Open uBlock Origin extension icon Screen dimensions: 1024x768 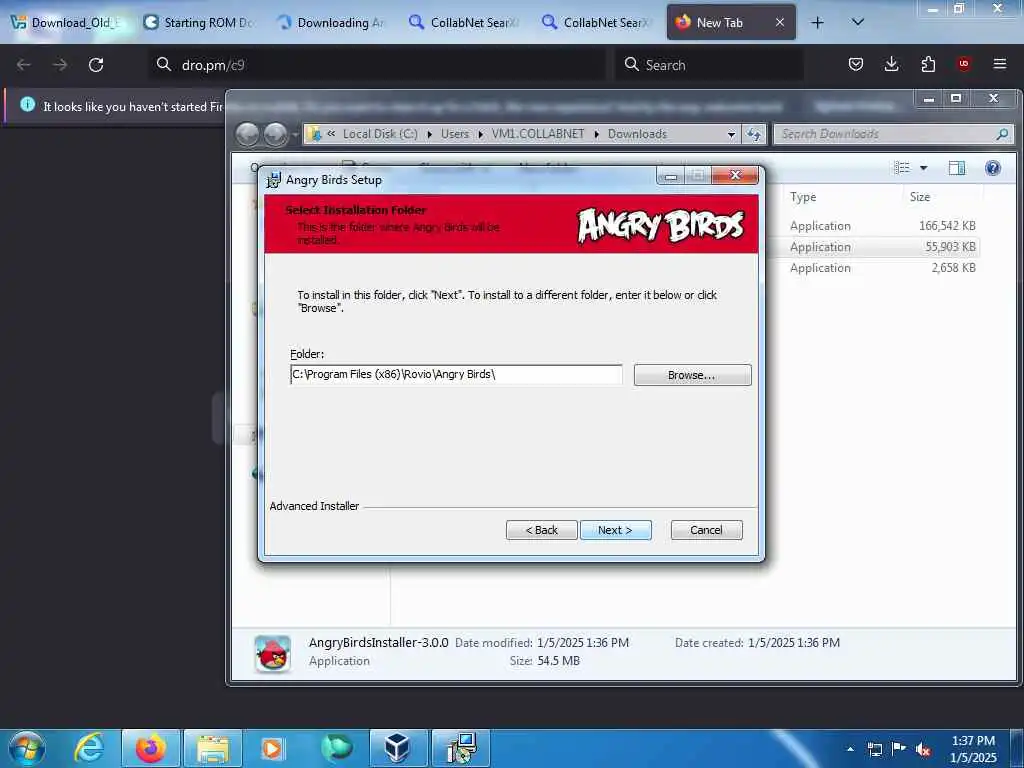[x=963, y=64]
